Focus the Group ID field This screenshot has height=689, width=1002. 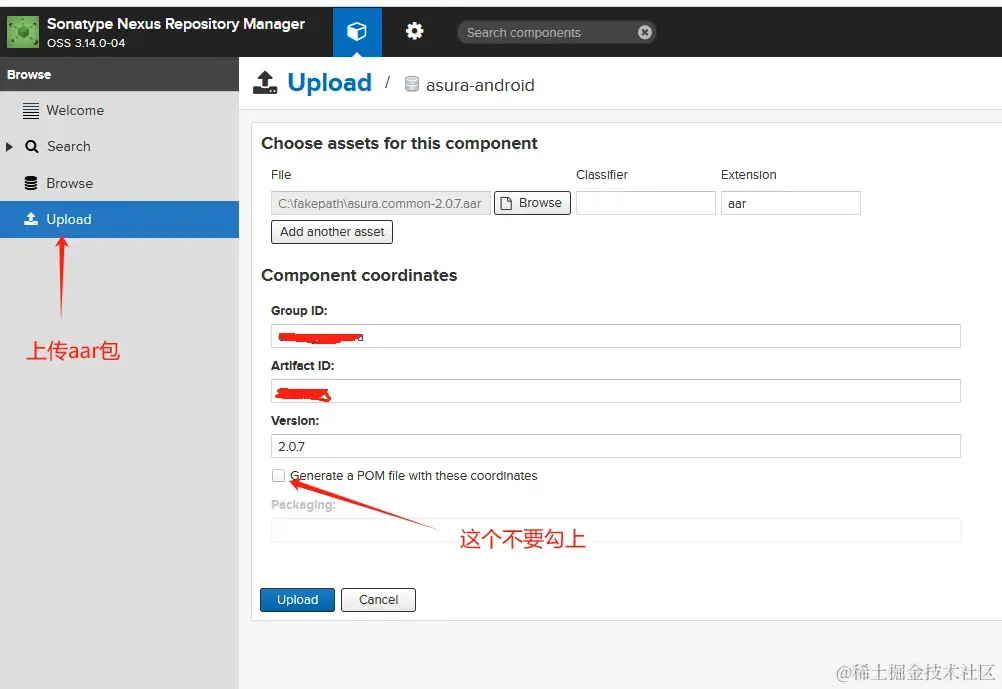pos(615,336)
